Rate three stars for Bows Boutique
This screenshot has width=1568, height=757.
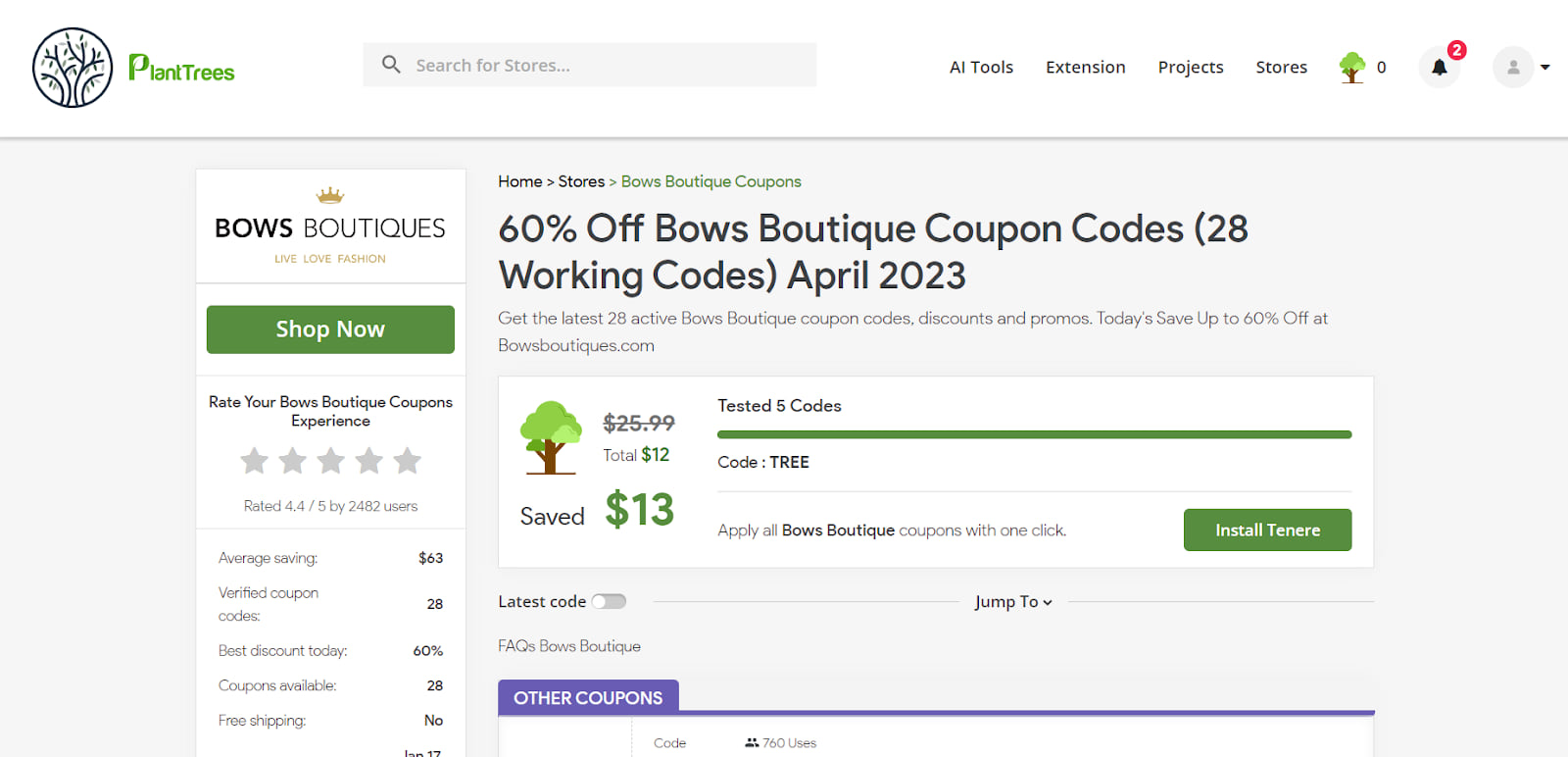(331, 460)
